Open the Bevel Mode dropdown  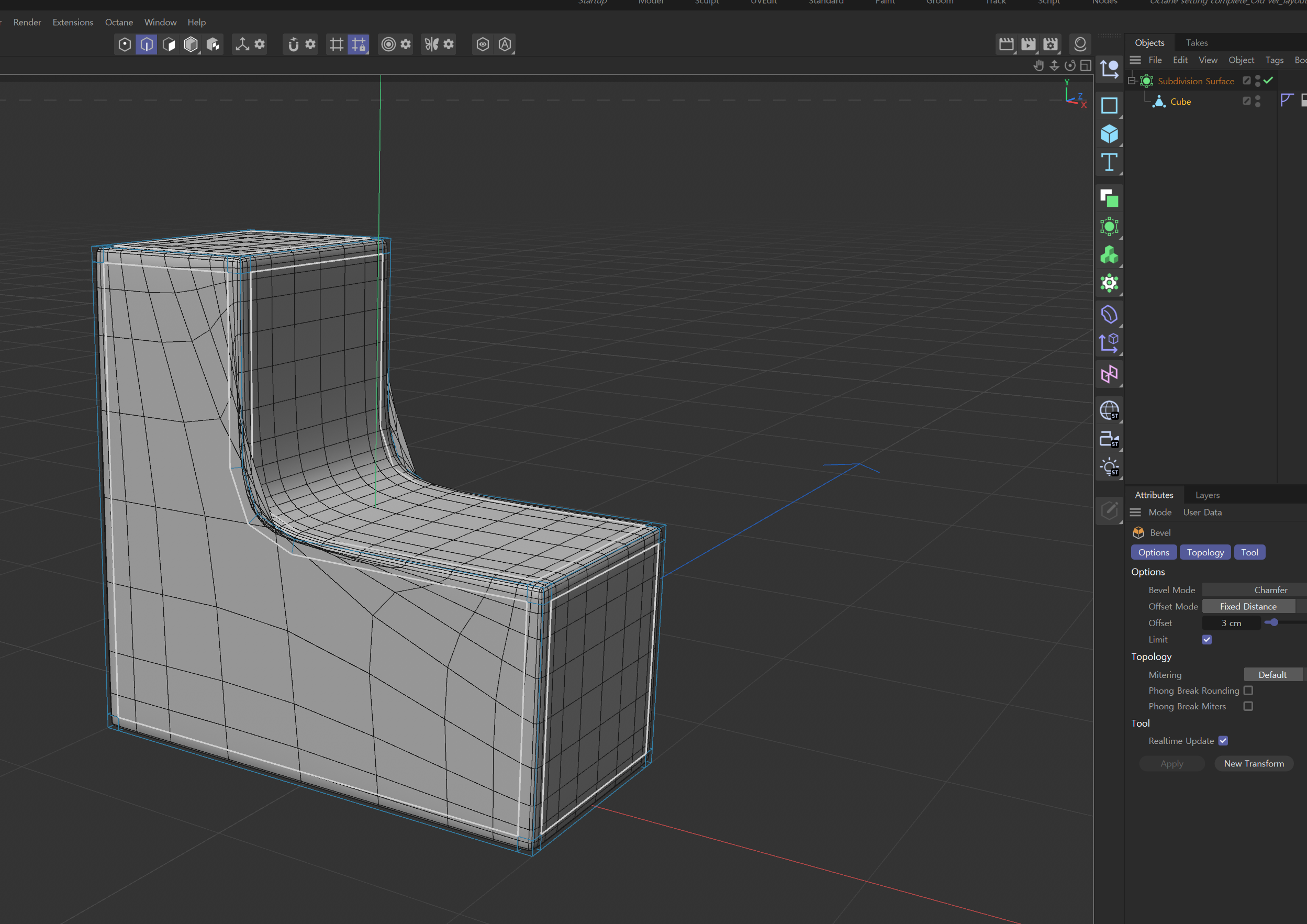[1270, 590]
